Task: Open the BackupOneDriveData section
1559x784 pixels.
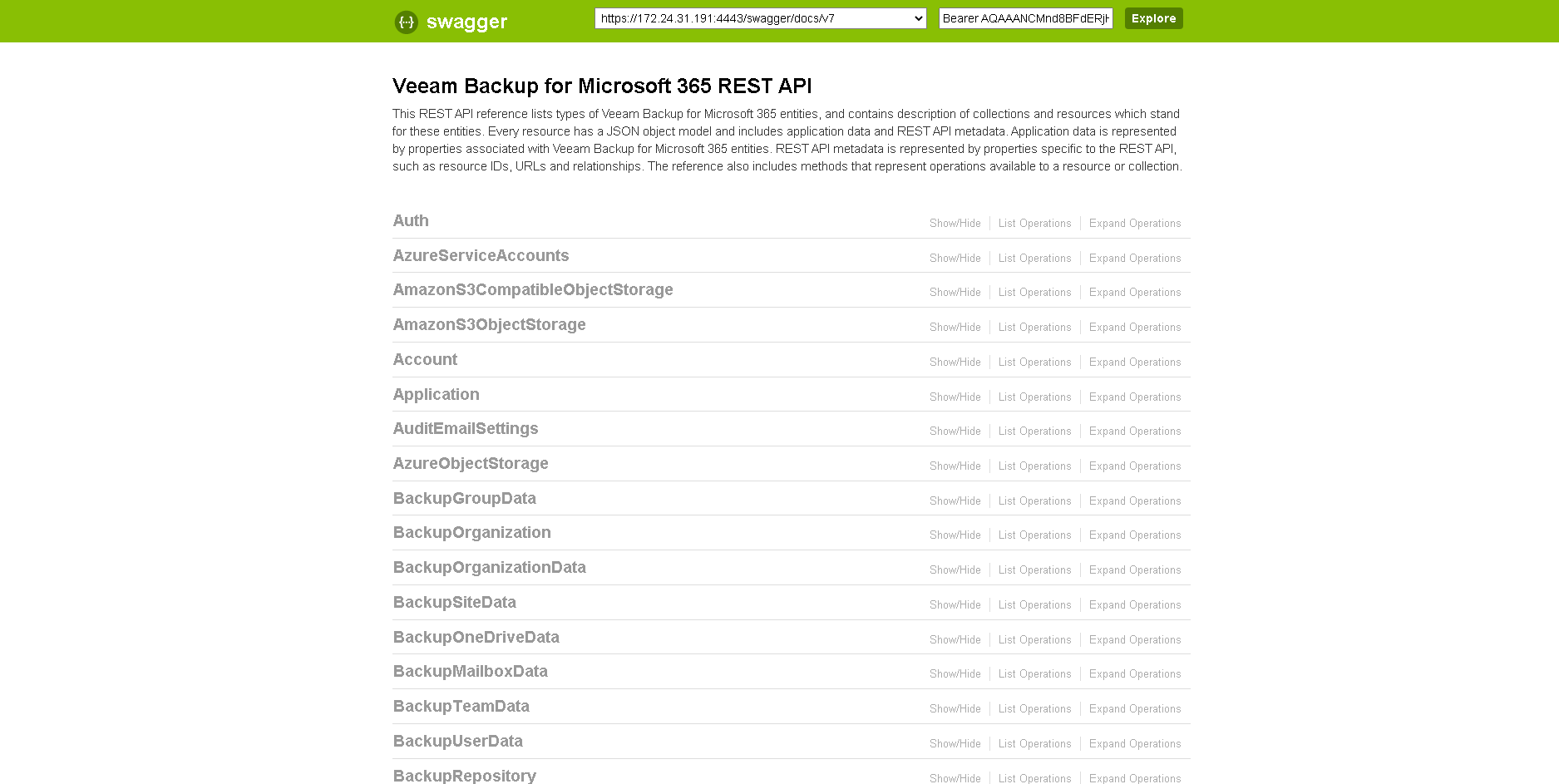Action: tap(476, 638)
